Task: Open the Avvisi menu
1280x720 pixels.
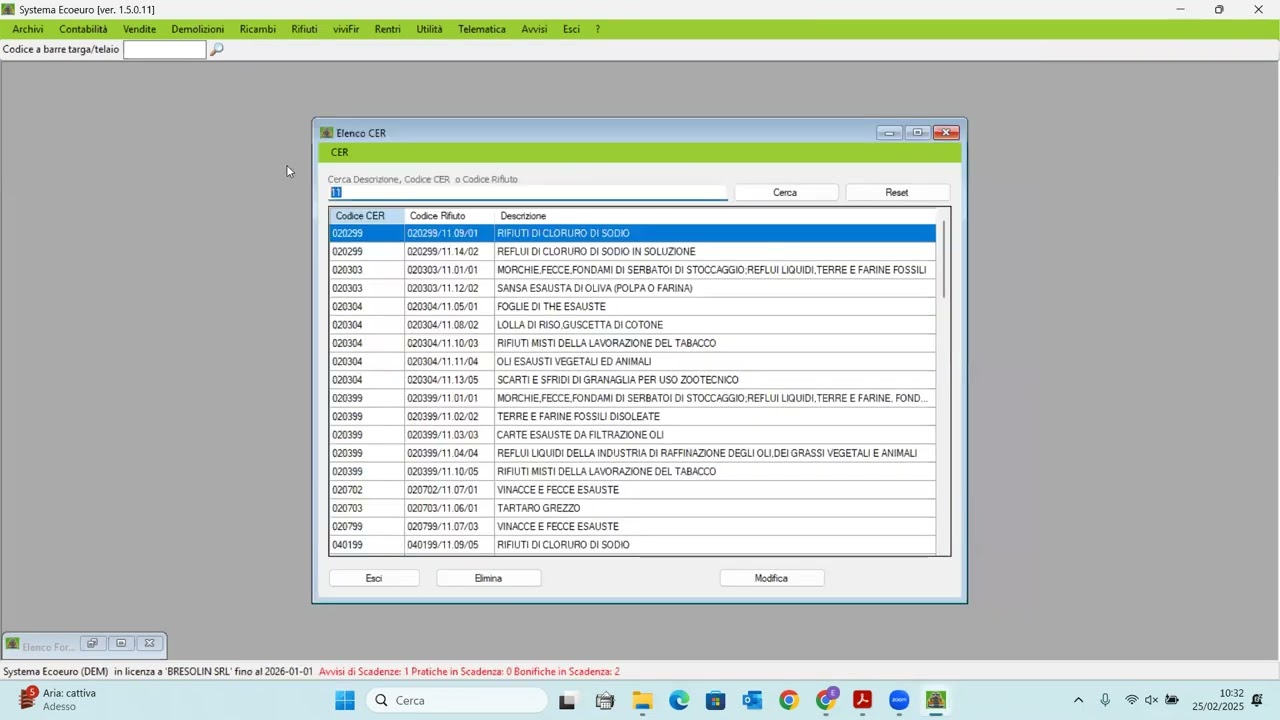Action: pos(534,29)
